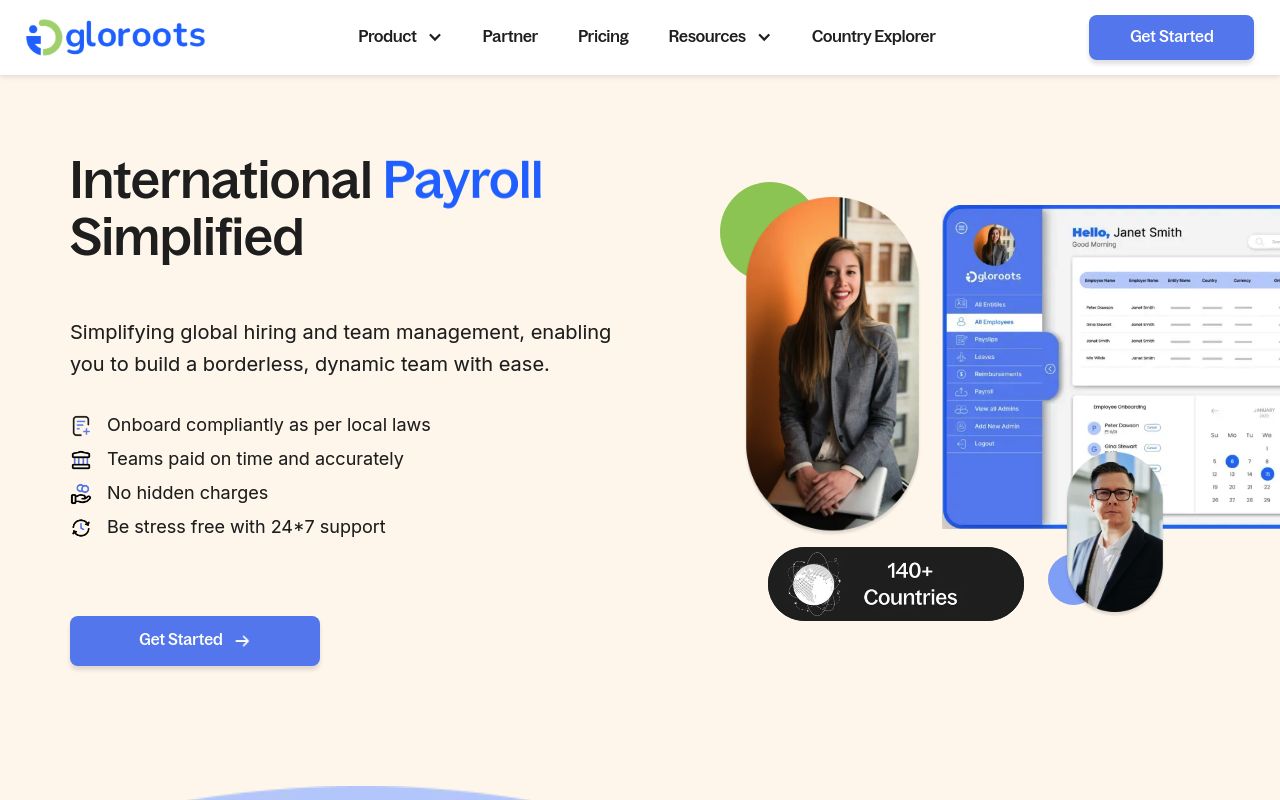Go to the Pricing page
1280x800 pixels.
[603, 37]
